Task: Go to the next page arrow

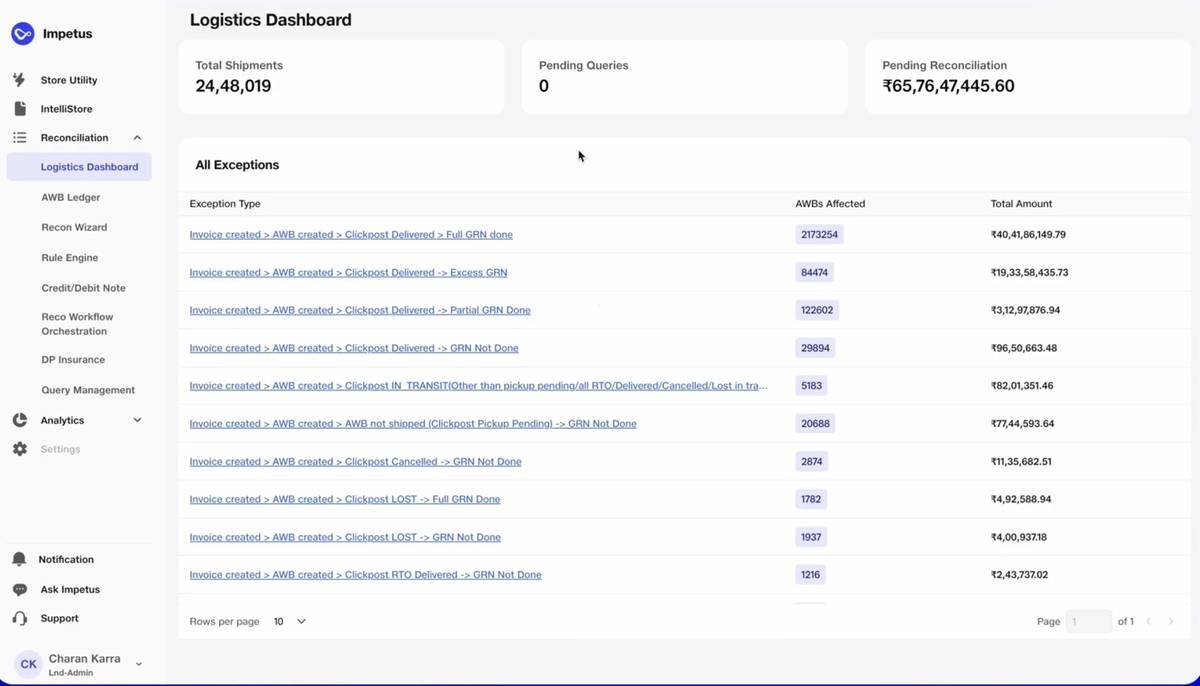Action: point(1171,621)
